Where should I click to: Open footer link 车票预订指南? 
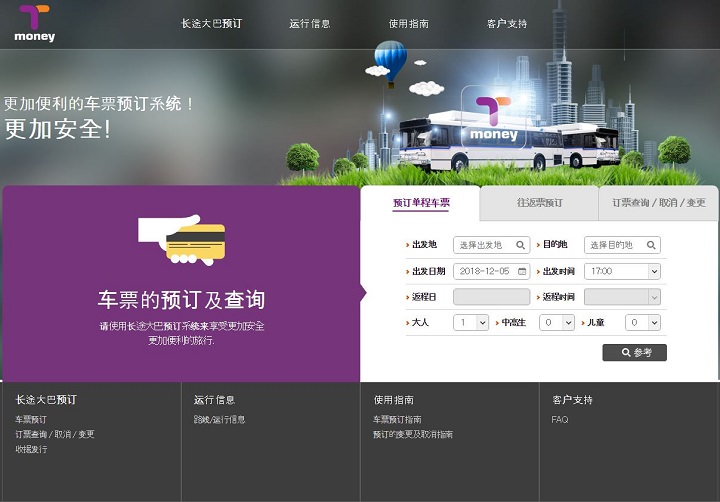coord(397,419)
